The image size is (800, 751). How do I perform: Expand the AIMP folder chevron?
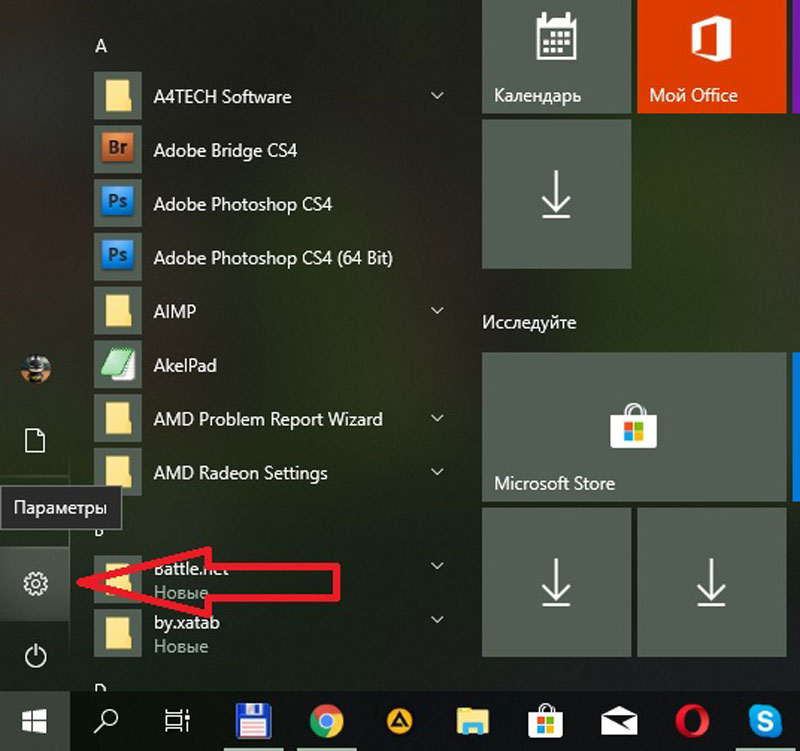pyautogui.click(x=437, y=310)
